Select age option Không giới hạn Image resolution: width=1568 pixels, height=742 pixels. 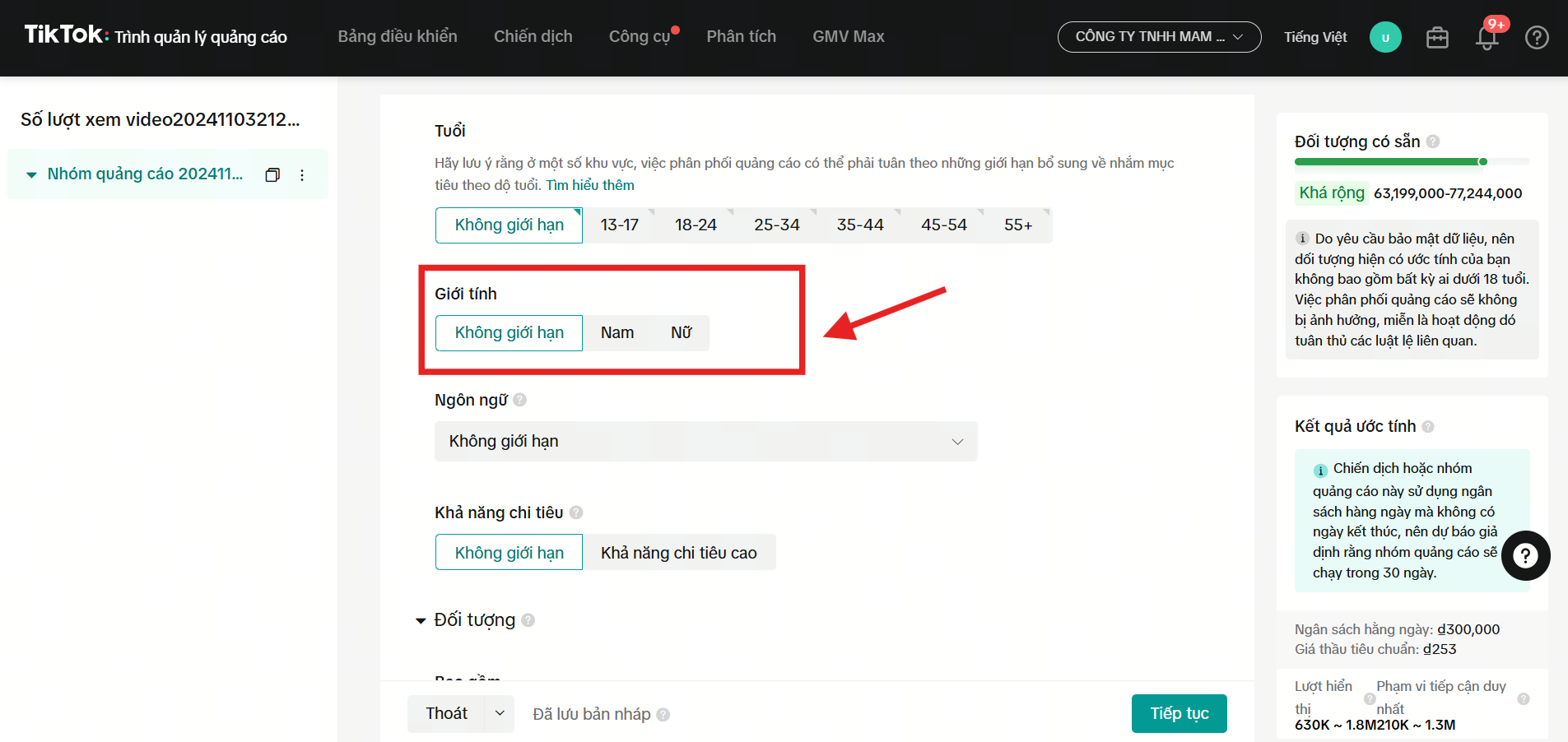(509, 225)
